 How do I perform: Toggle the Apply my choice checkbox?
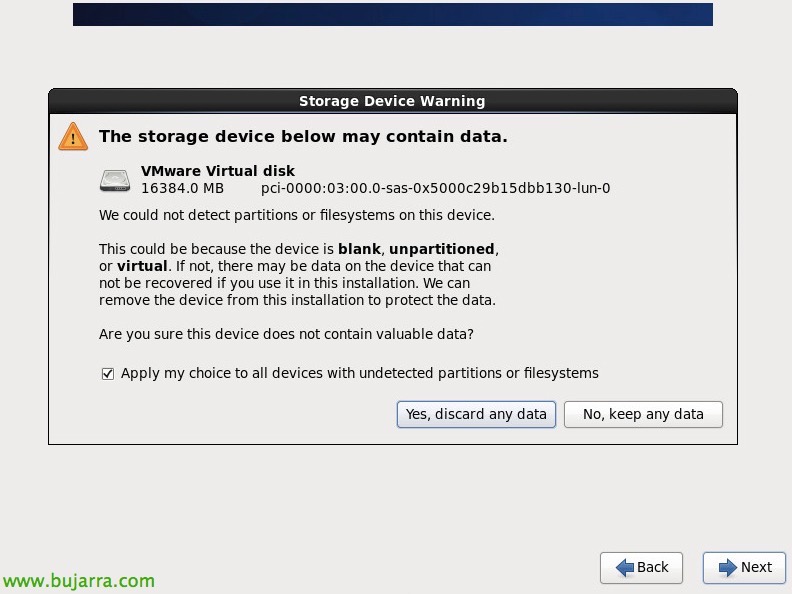point(107,374)
